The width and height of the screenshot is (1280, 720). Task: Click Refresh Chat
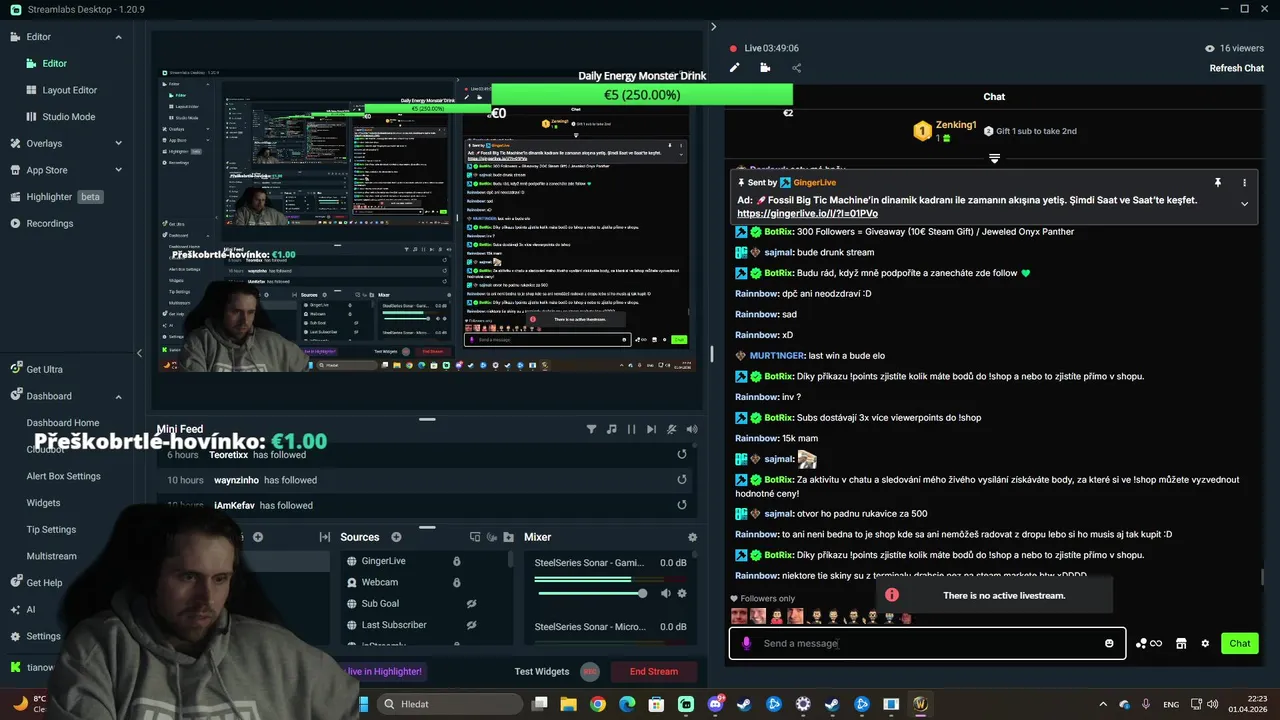[1237, 68]
